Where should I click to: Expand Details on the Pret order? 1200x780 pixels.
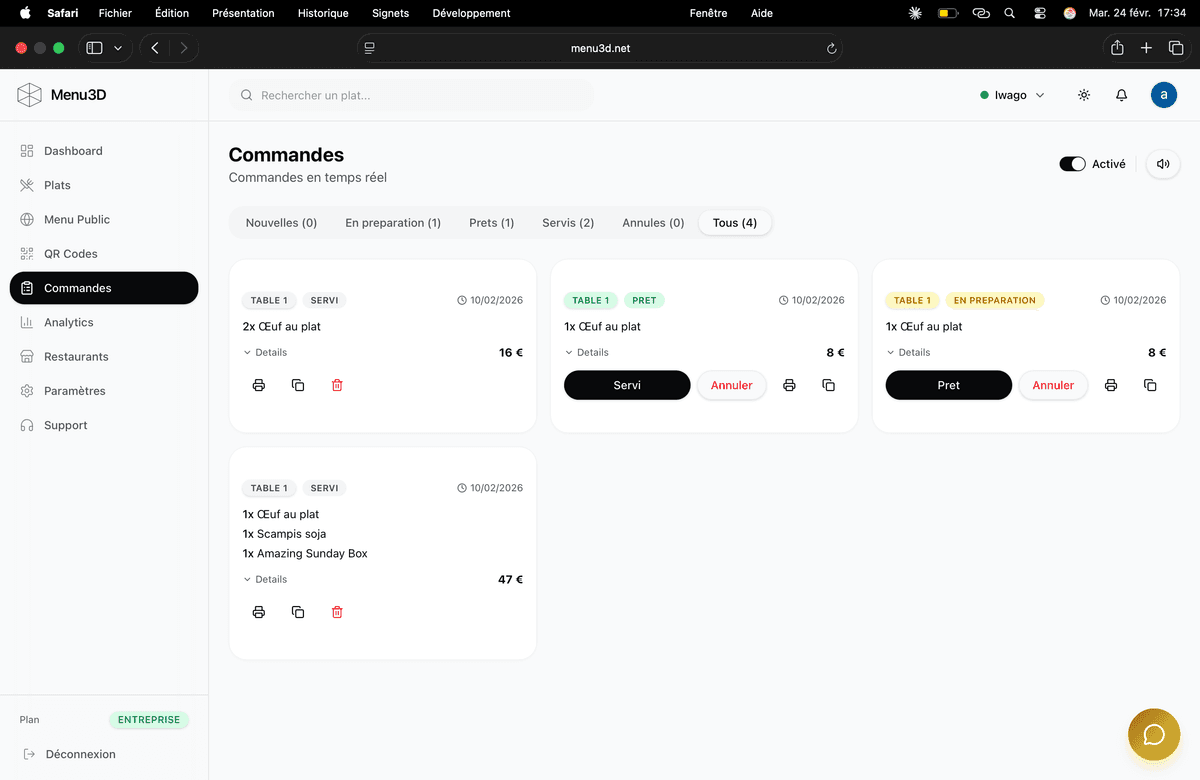pyautogui.click(x=587, y=352)
